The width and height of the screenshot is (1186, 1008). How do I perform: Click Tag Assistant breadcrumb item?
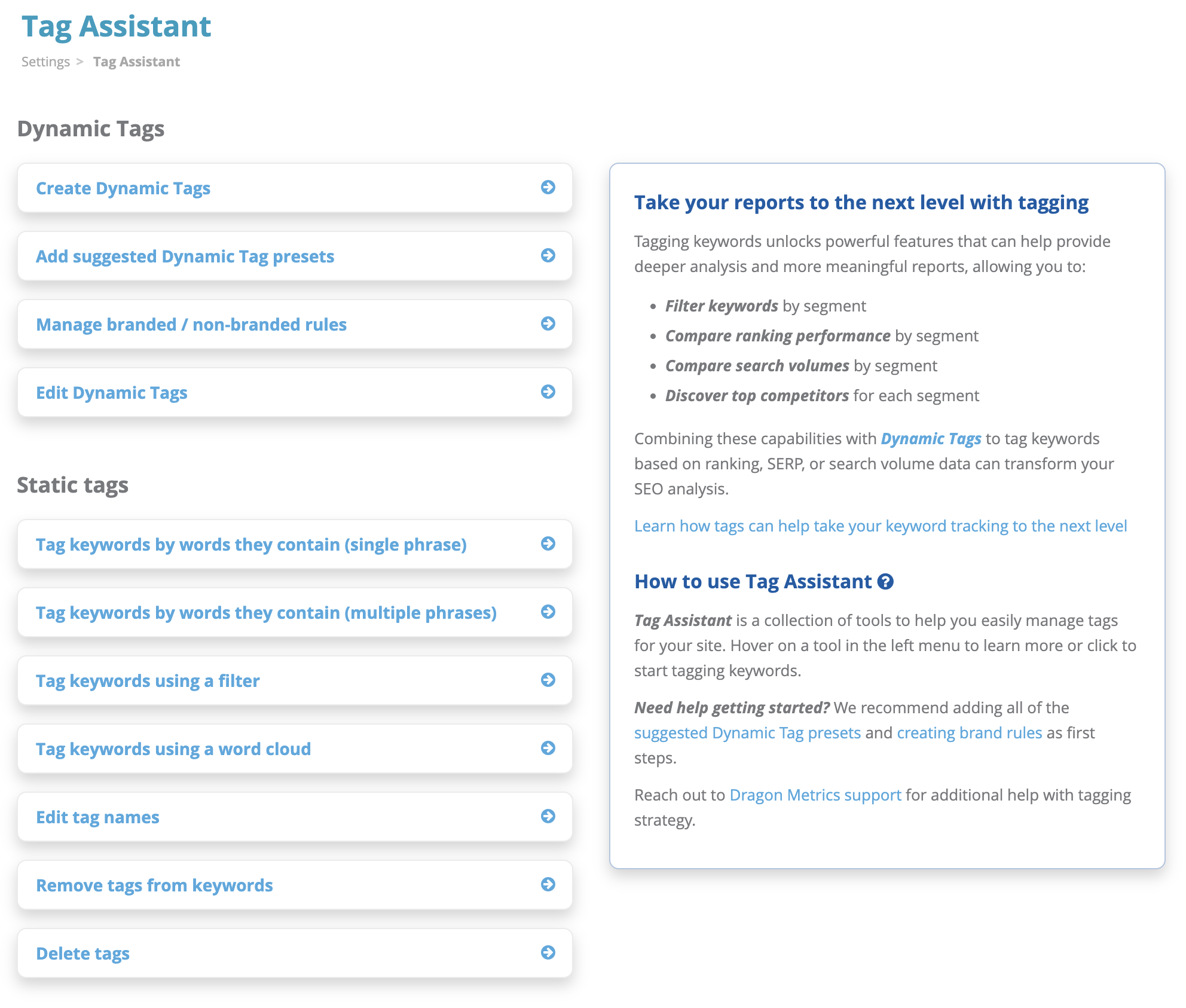136,62
